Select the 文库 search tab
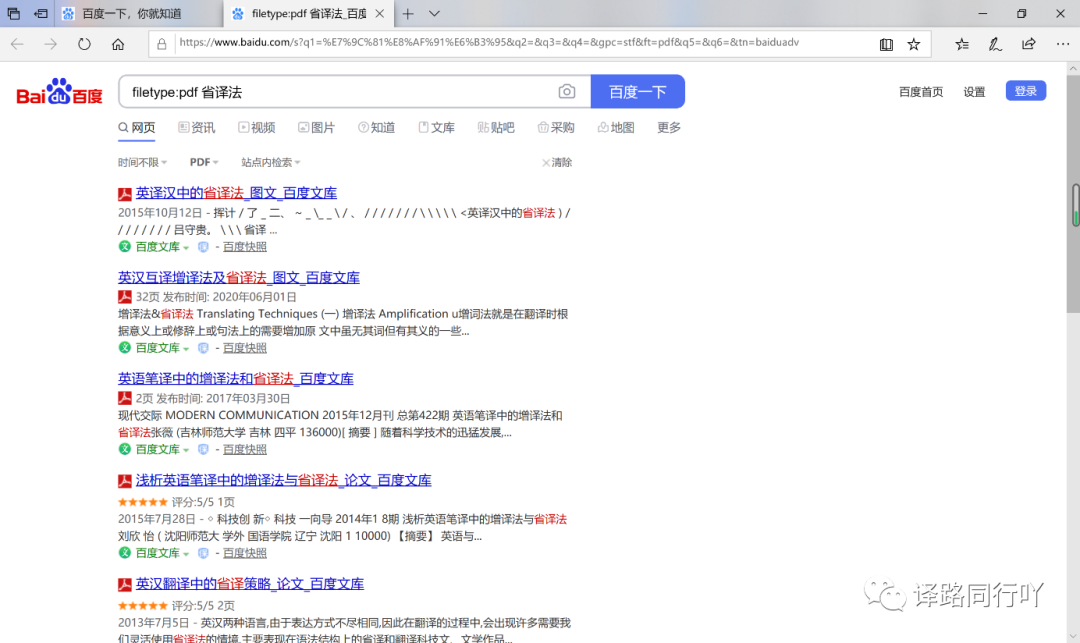Image resolution: width=1080 pixels, height=643 pixels. tap(436, 128)
